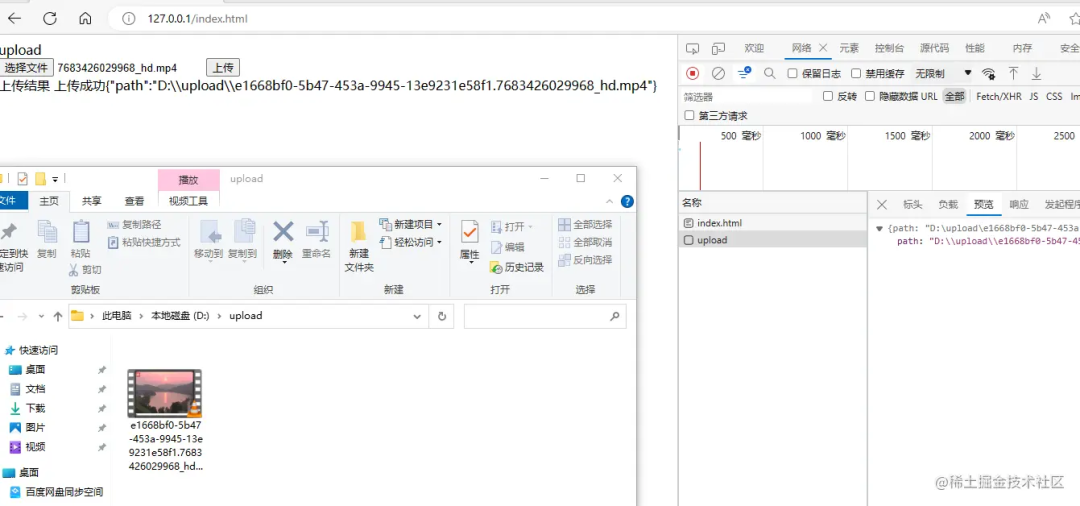Switch to the 响应 tab
Screen dimensions: 1080x506
[1018, 204]
